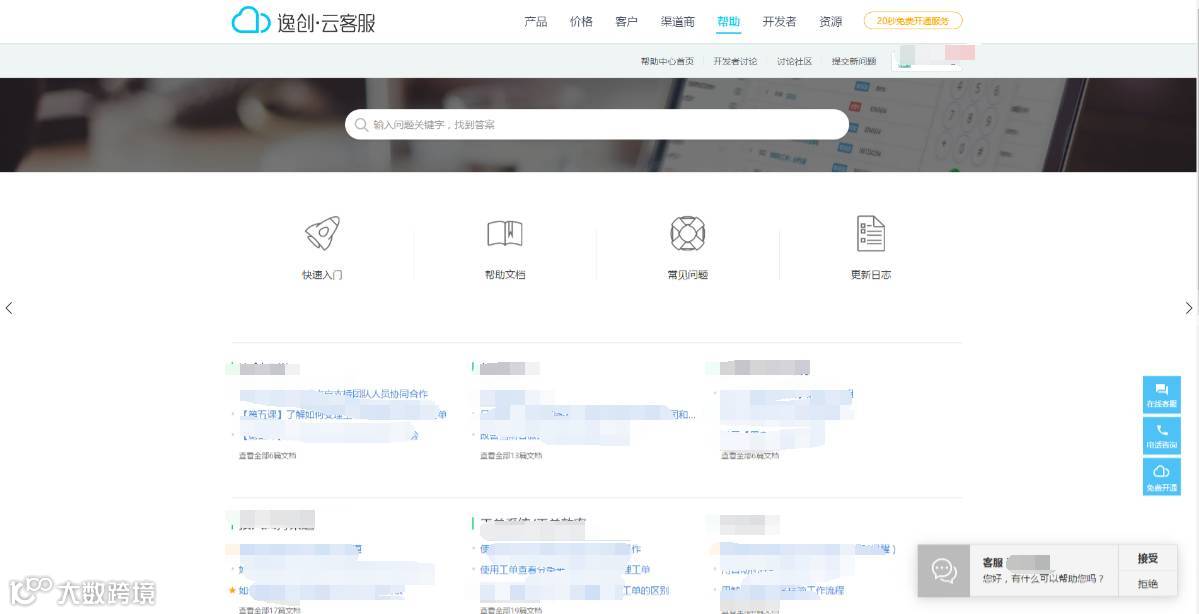
Task: Click 免费开通 cloud side button
Action: click(x=1162, y=477)
